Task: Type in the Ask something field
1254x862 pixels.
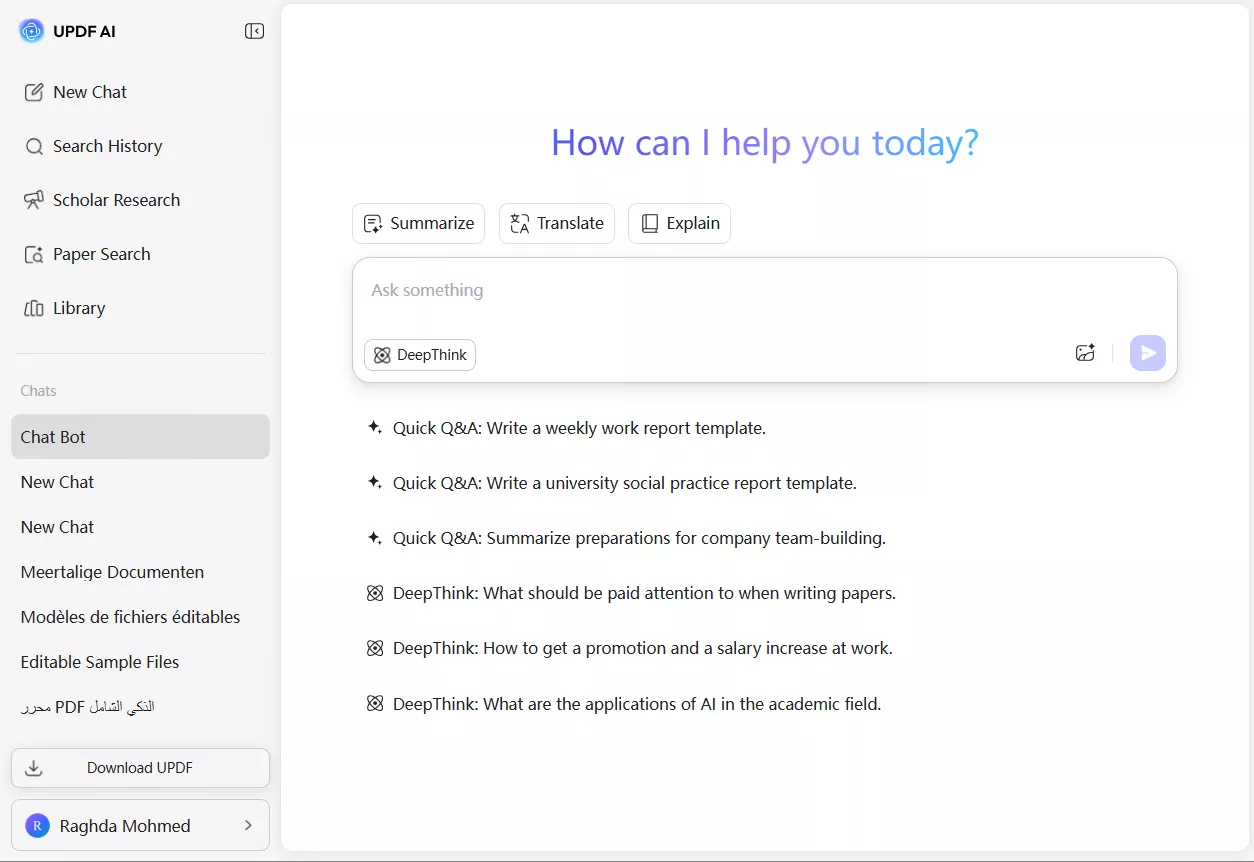Action: 764,290
